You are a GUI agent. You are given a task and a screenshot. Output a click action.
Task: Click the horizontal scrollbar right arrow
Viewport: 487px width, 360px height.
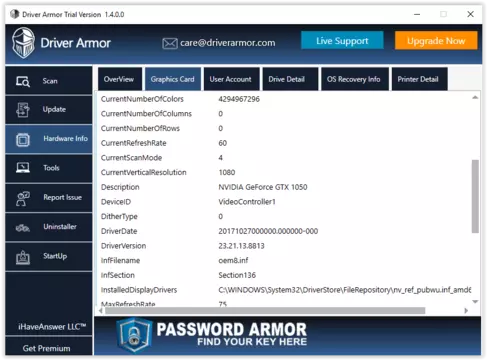pyautogui.click(x=466, y=310)
